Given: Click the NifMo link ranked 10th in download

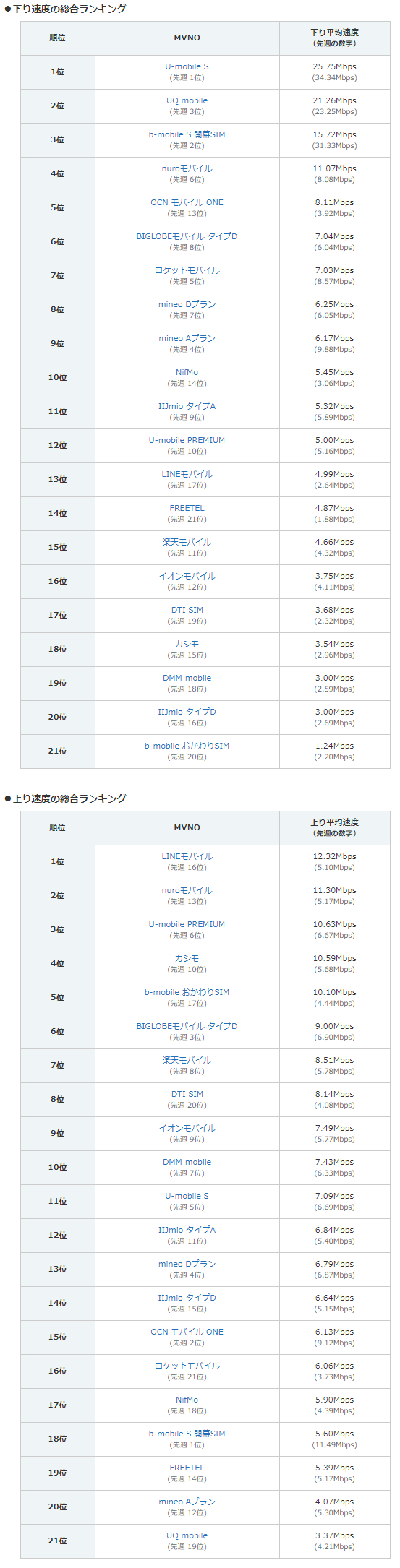Looking at the screenshot, I should tap(187, 372).
